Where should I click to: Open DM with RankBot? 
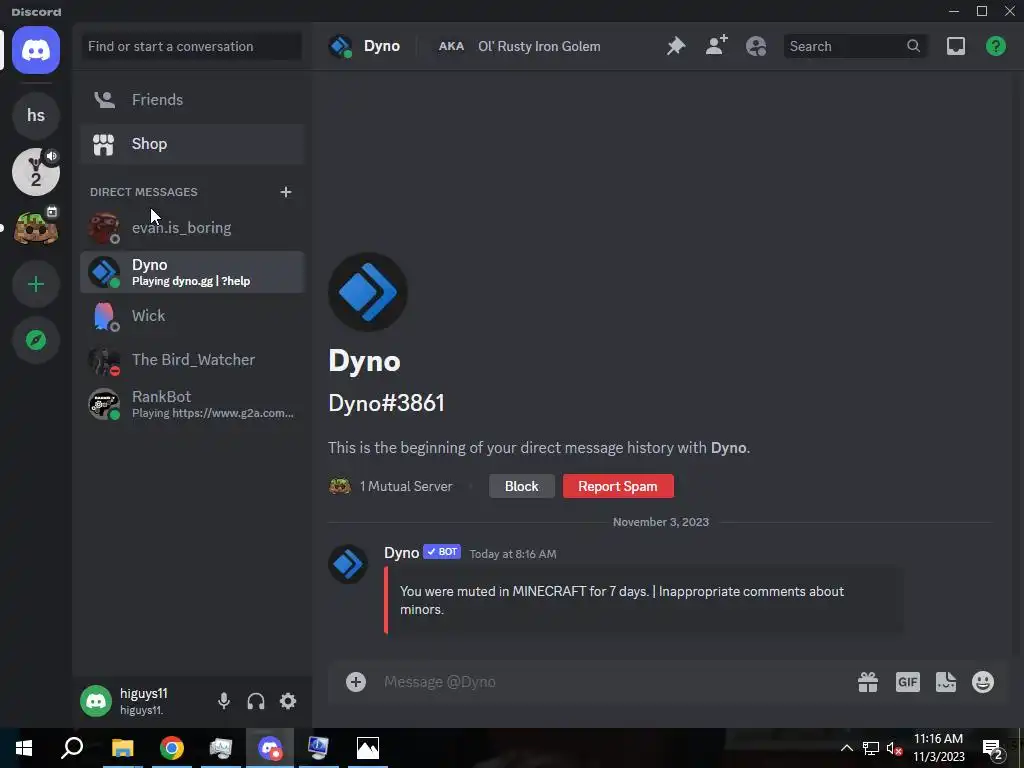pos(193,404)
